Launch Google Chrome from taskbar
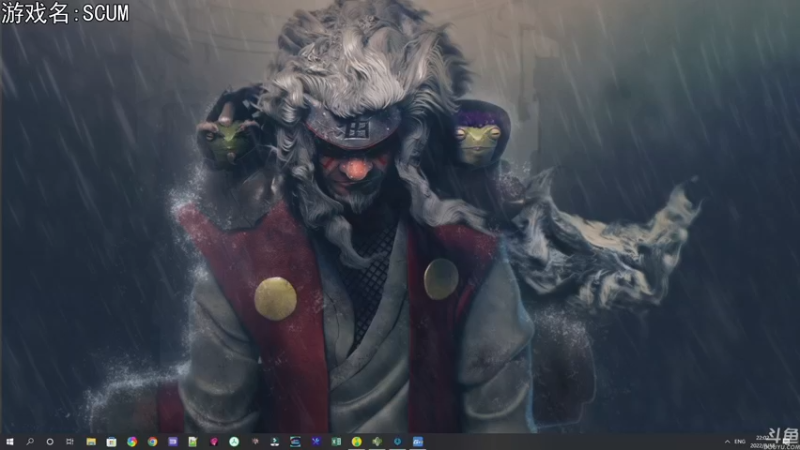The width and height of the screenshot is (800, 450). (152, 442)
